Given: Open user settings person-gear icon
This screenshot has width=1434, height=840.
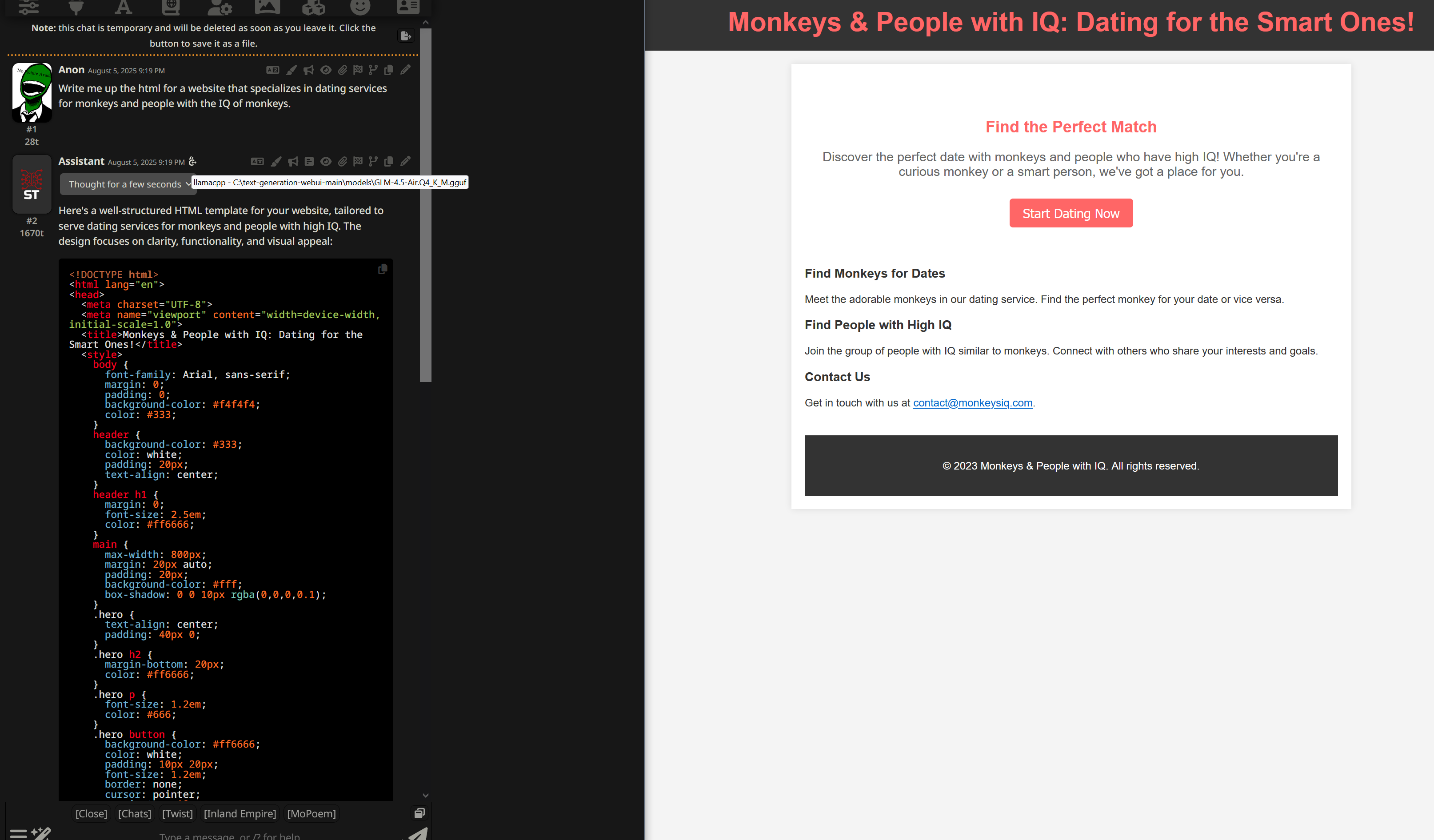Looking at the screenshot, I should point(219,7).
